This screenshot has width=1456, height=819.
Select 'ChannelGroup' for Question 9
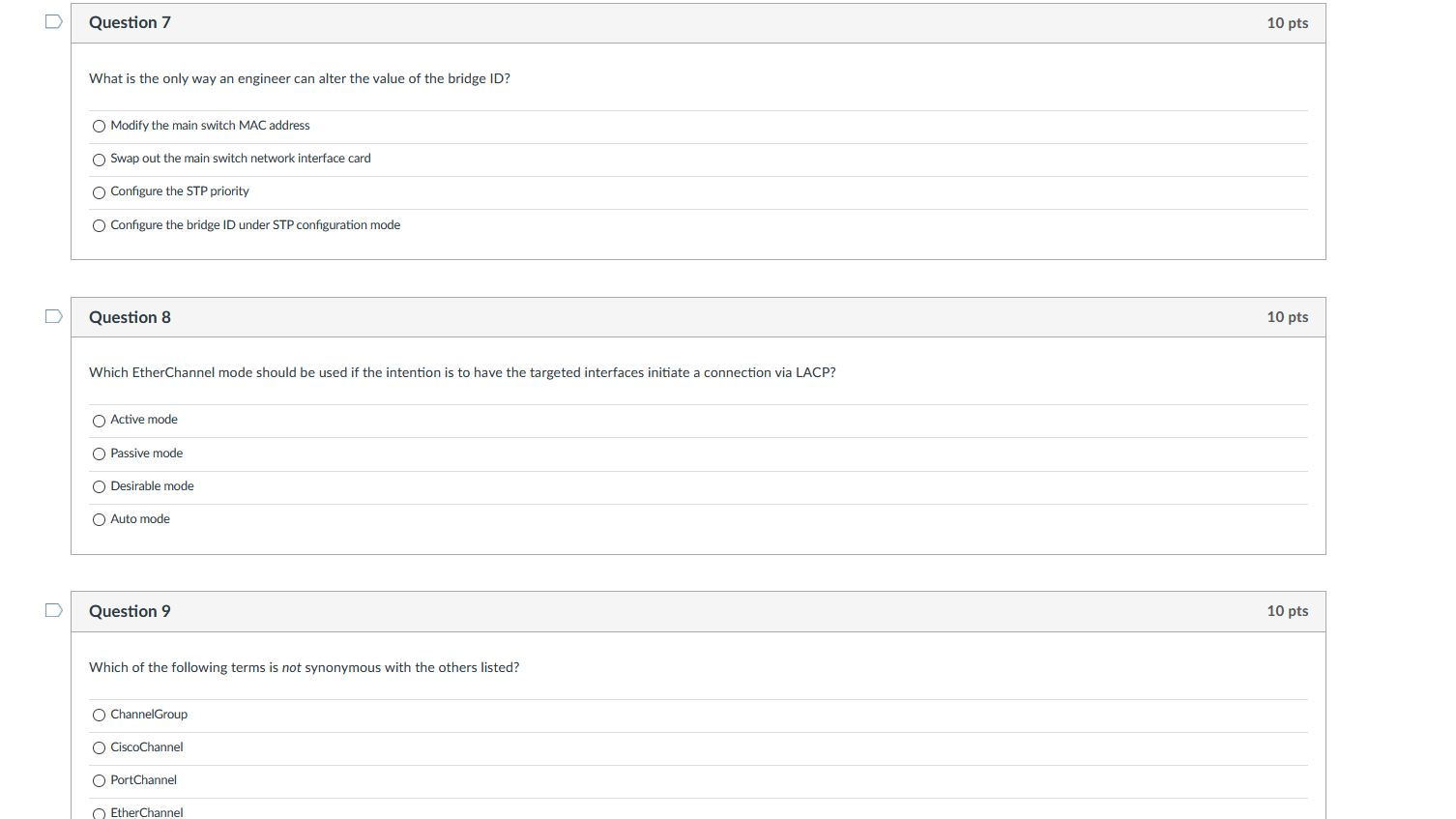(99, 716)
